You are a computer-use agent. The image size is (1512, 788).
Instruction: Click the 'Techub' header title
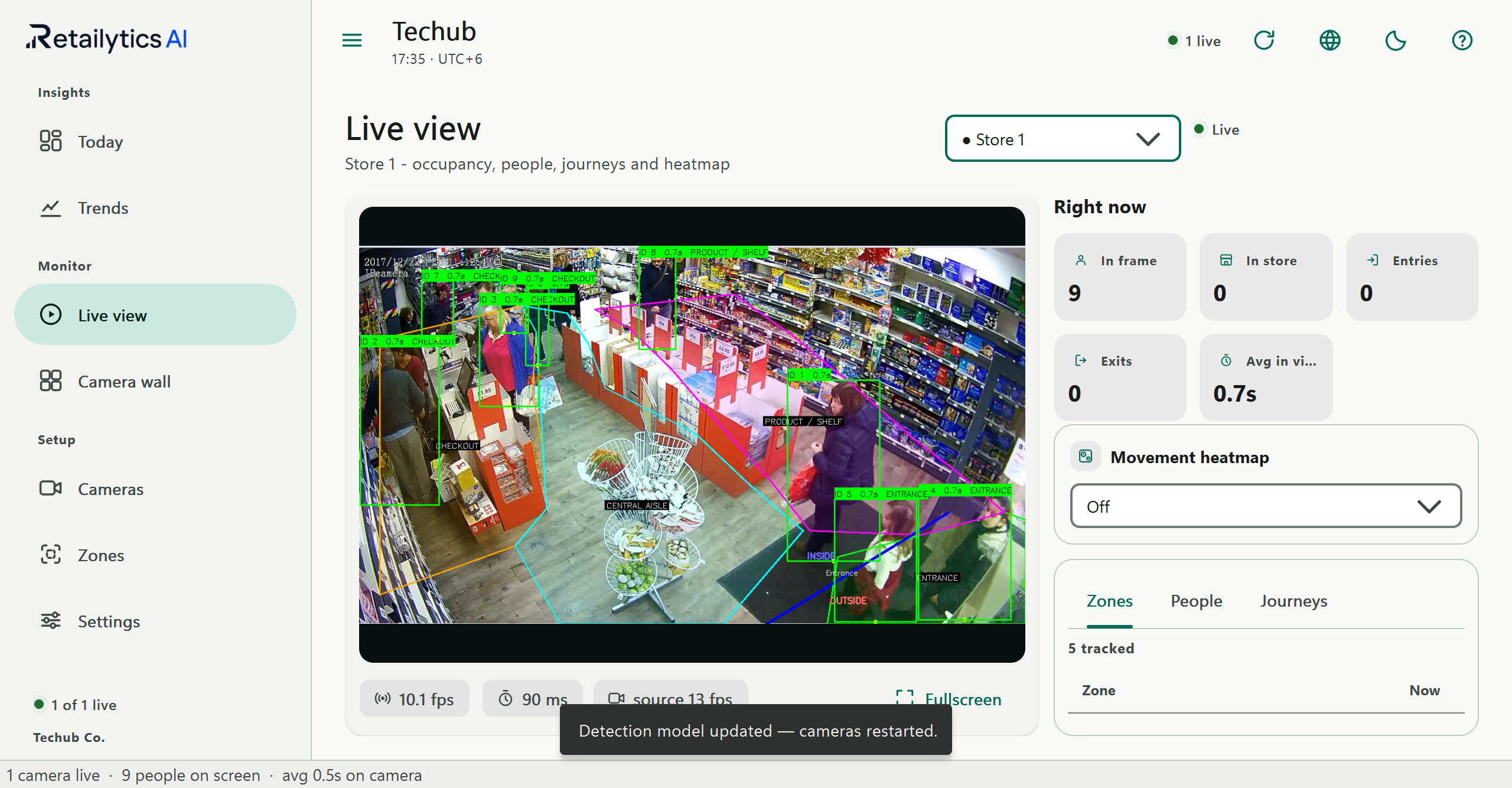434,31
